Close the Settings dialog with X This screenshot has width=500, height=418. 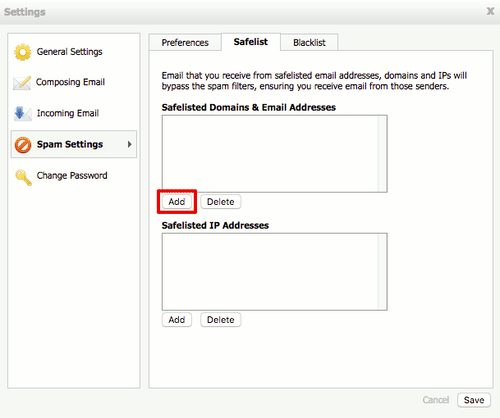pyautogui.click(x=490, y=11)
